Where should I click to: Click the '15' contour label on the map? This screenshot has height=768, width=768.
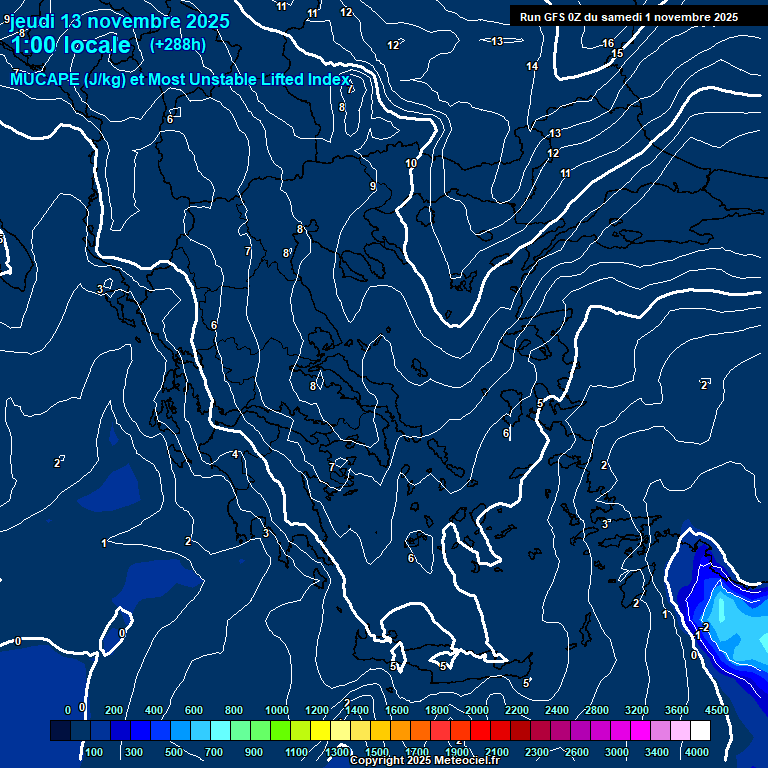(617, 53)
